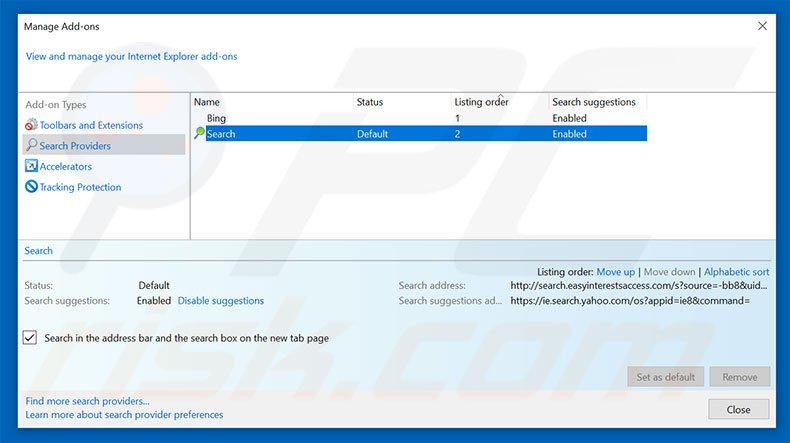The height and width of the screenshot is (443, 790).
Task: Click the Search Providers magnifier icon
Action: pyautogui.click(x=31, y=145)
